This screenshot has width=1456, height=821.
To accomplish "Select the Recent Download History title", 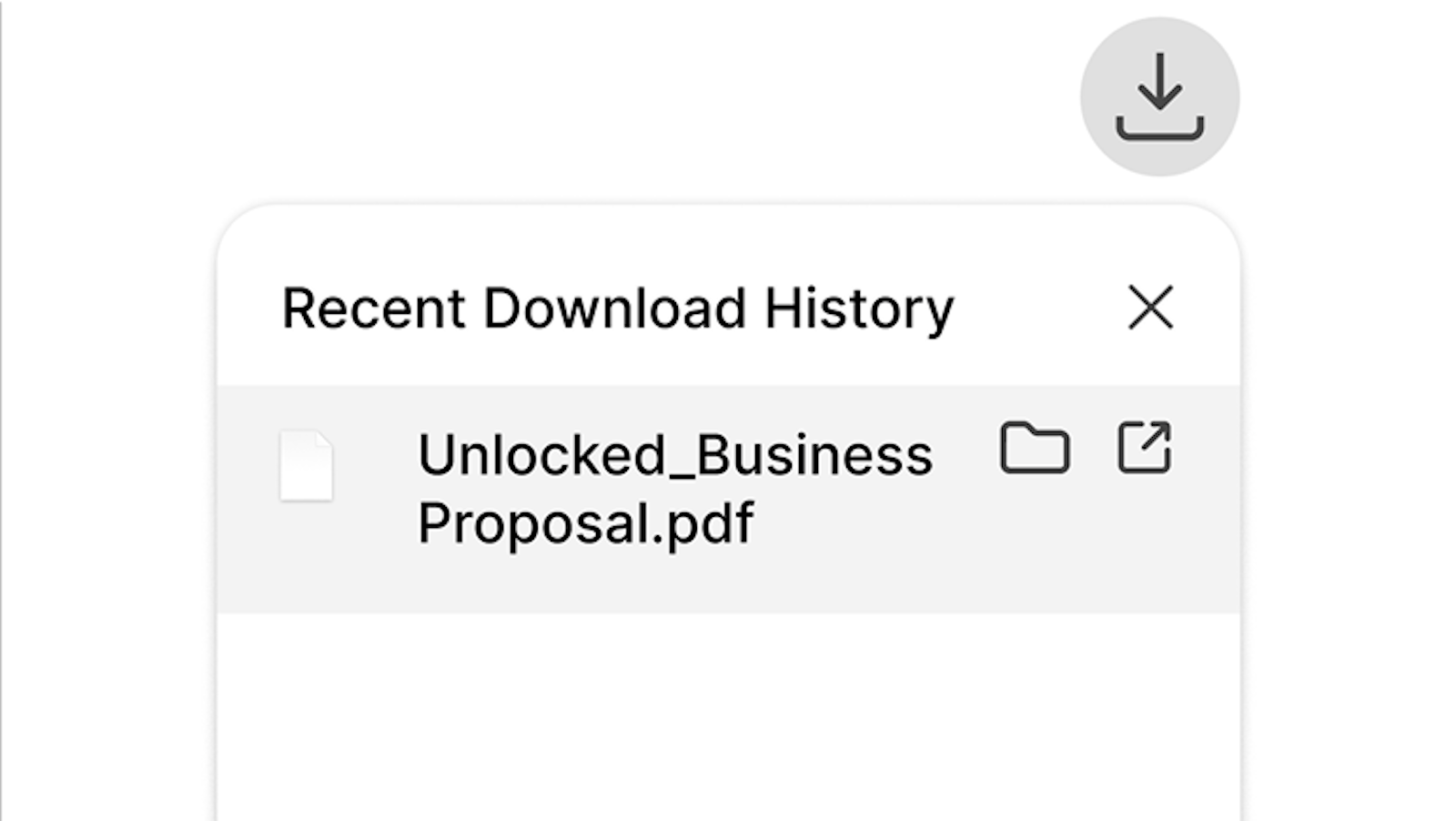I will pyautogui.click(x=618, y=309).
